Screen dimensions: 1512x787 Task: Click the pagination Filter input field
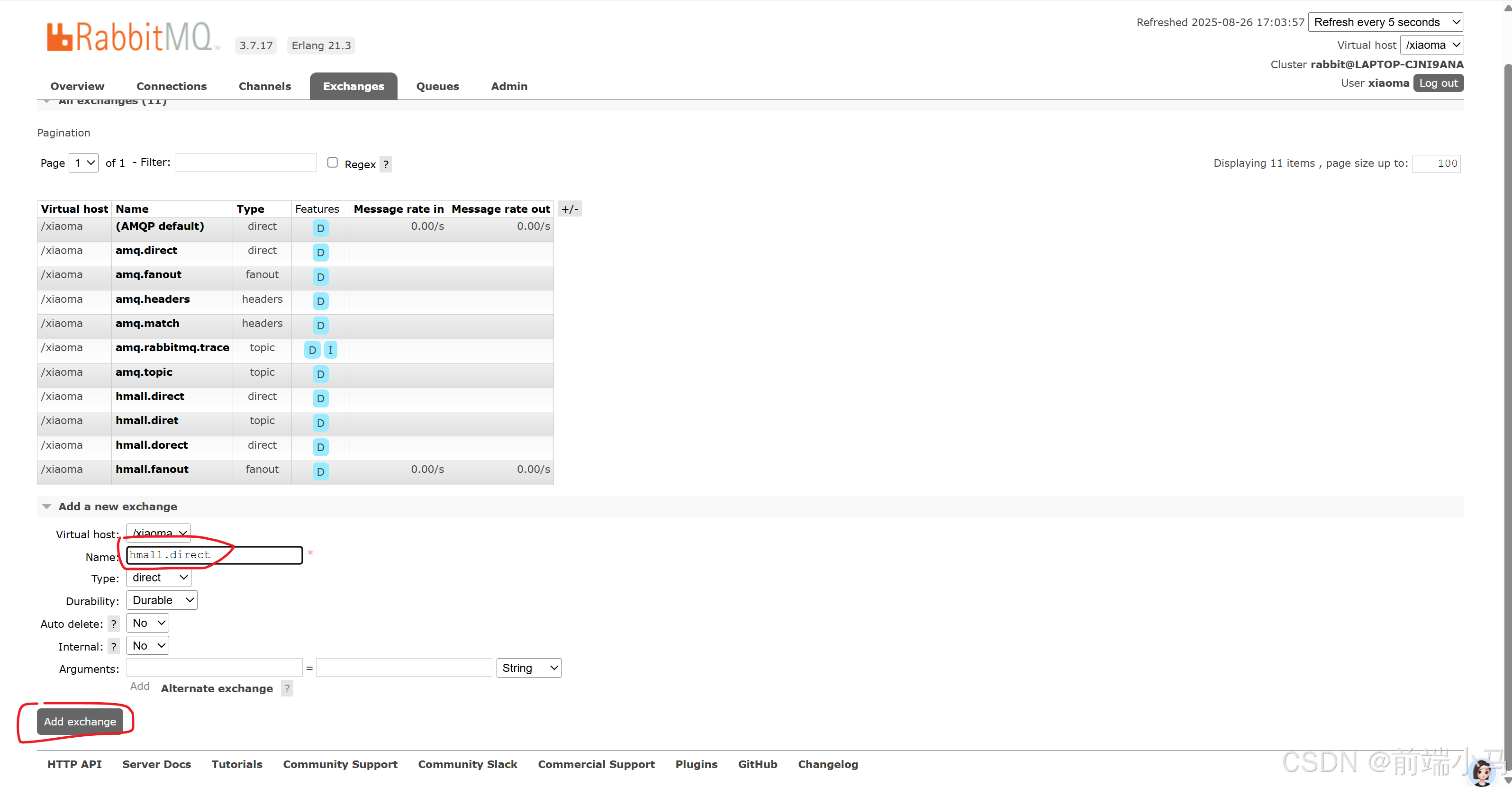point(246,163)
